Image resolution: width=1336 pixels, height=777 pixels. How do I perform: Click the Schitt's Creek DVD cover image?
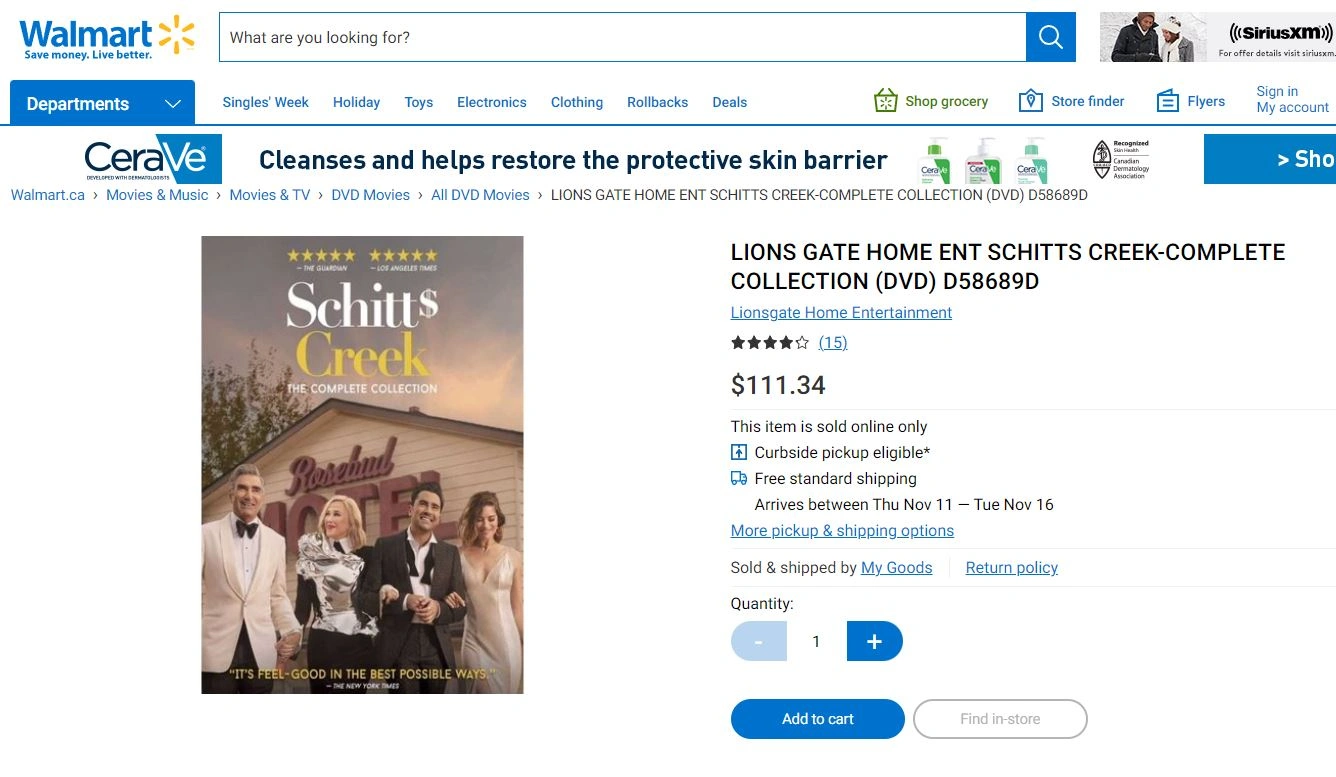(x=362, y=464)
